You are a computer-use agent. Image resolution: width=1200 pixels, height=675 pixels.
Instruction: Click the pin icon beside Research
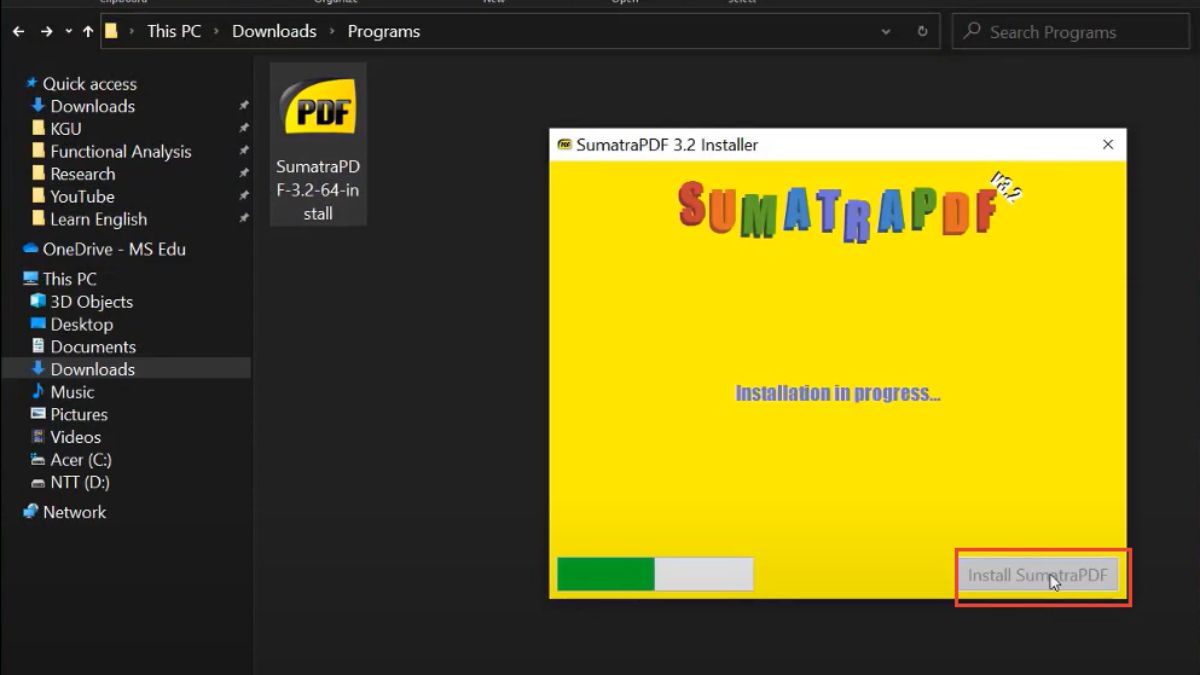pyautogui.click(x=243, y=174)
